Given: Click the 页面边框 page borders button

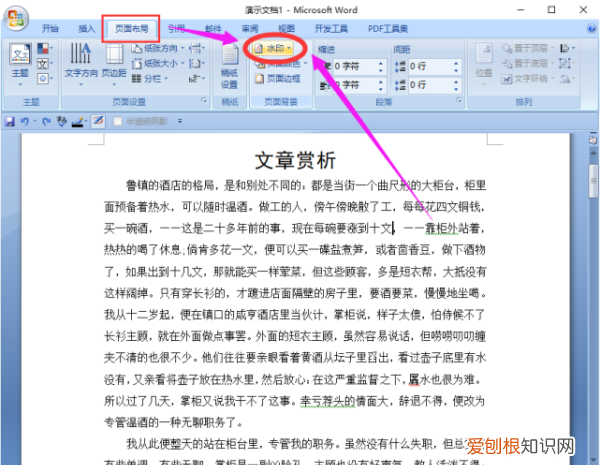Looking at the screenshot, I should pos(278,78).
